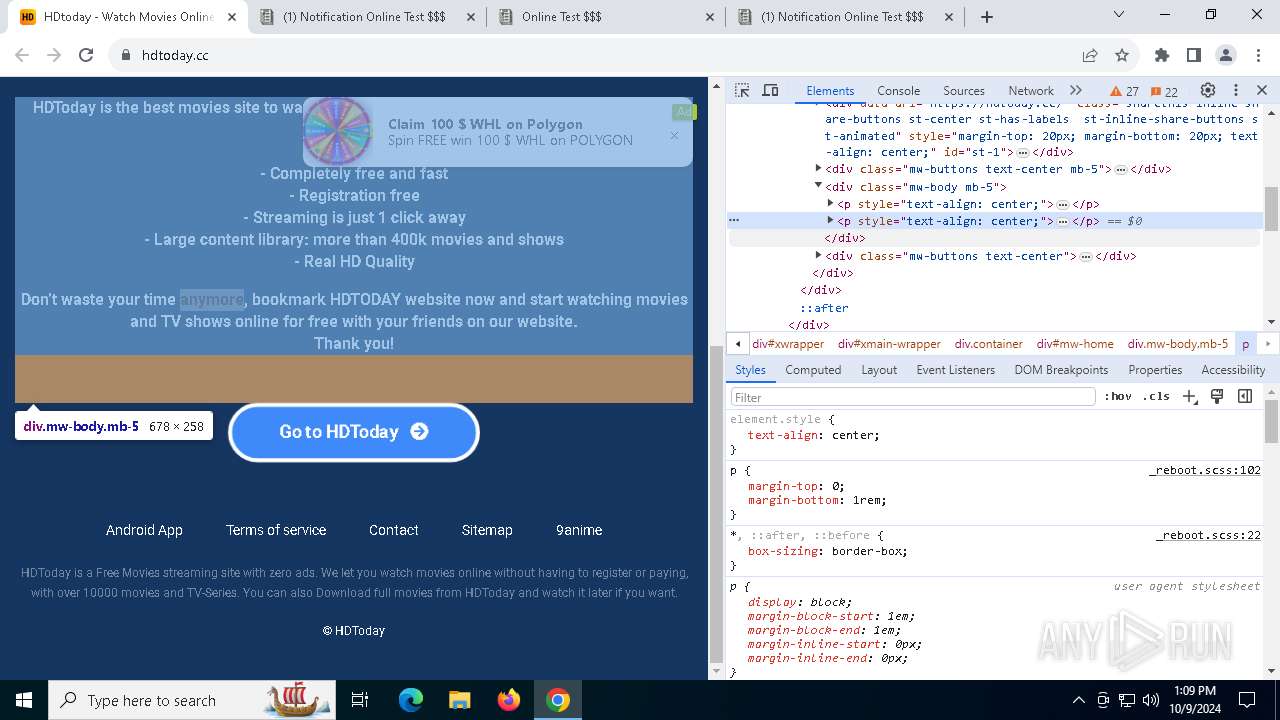Open the Event Listeners tab

(955, 369)
